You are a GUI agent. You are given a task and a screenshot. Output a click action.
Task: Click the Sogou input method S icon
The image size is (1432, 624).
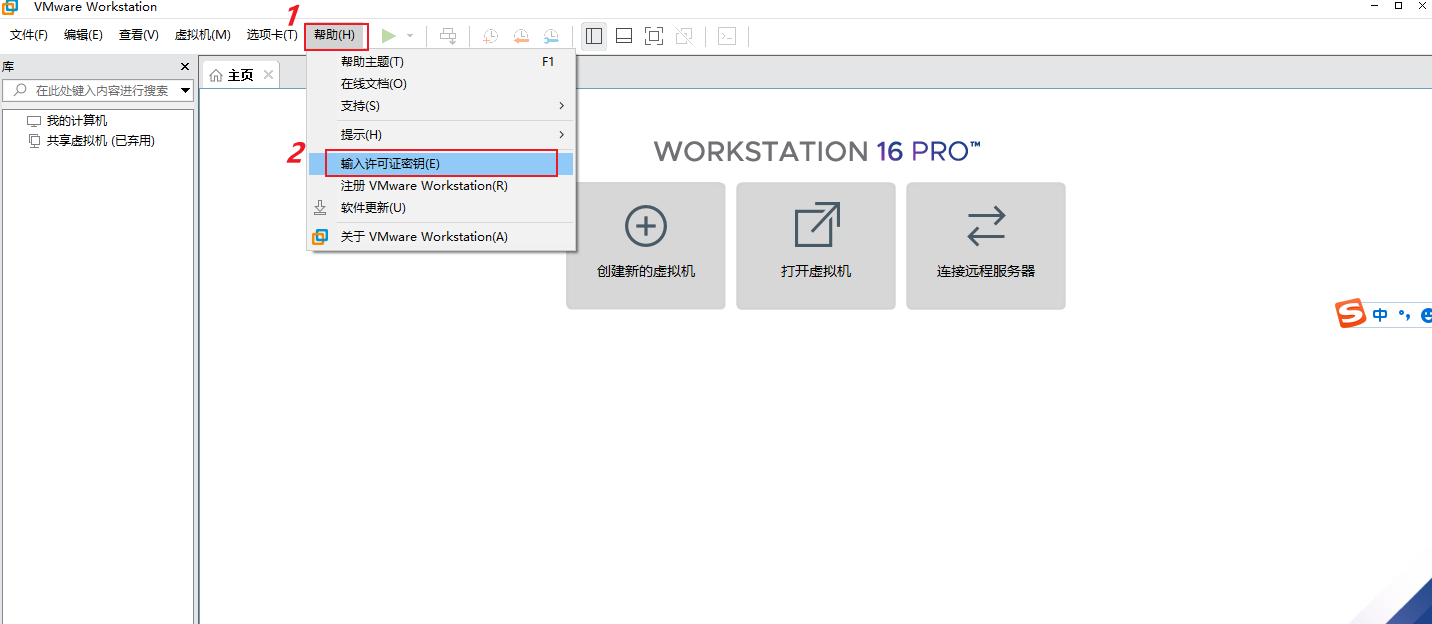coord(1351,314)
